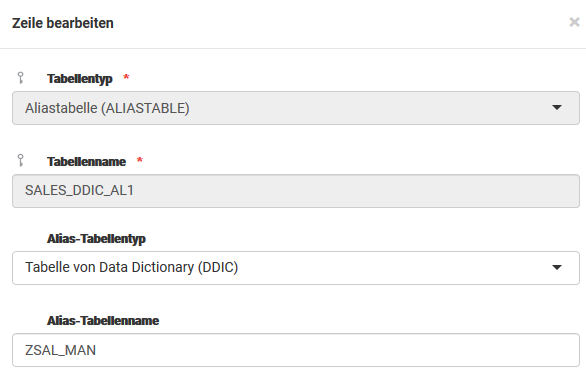Click the Tabellentyp field label

pos(80,79)
